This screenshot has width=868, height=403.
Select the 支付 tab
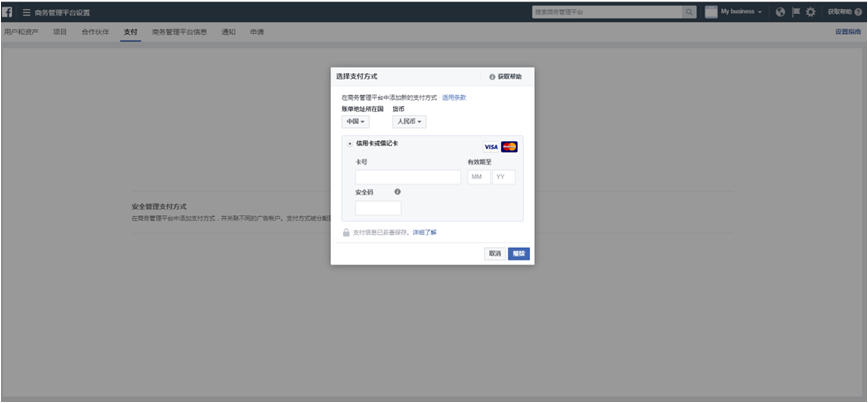(131, 32)
